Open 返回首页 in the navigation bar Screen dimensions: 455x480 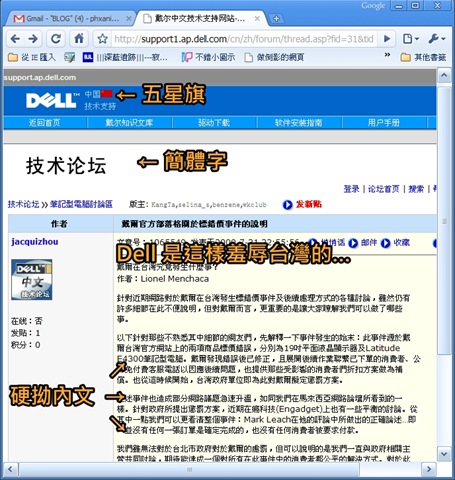(x=44, y=123)
